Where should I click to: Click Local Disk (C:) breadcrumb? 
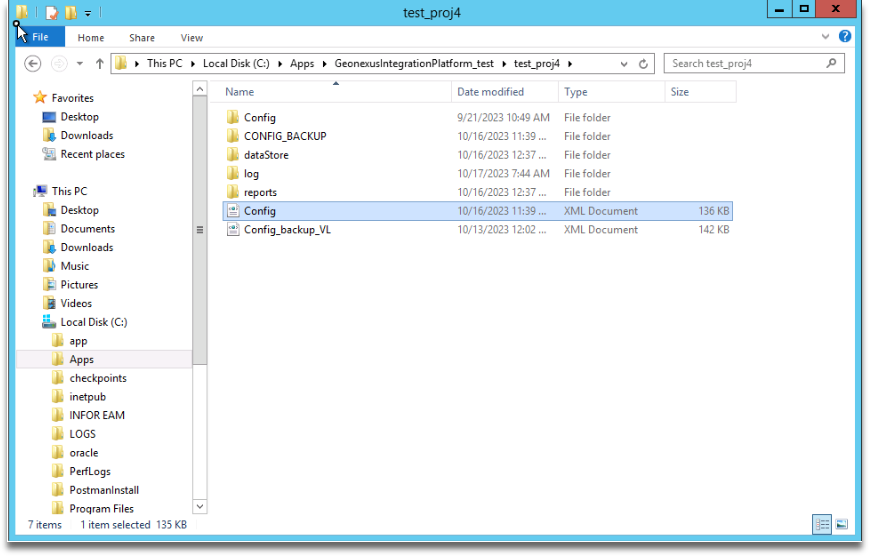coord(236,63)
